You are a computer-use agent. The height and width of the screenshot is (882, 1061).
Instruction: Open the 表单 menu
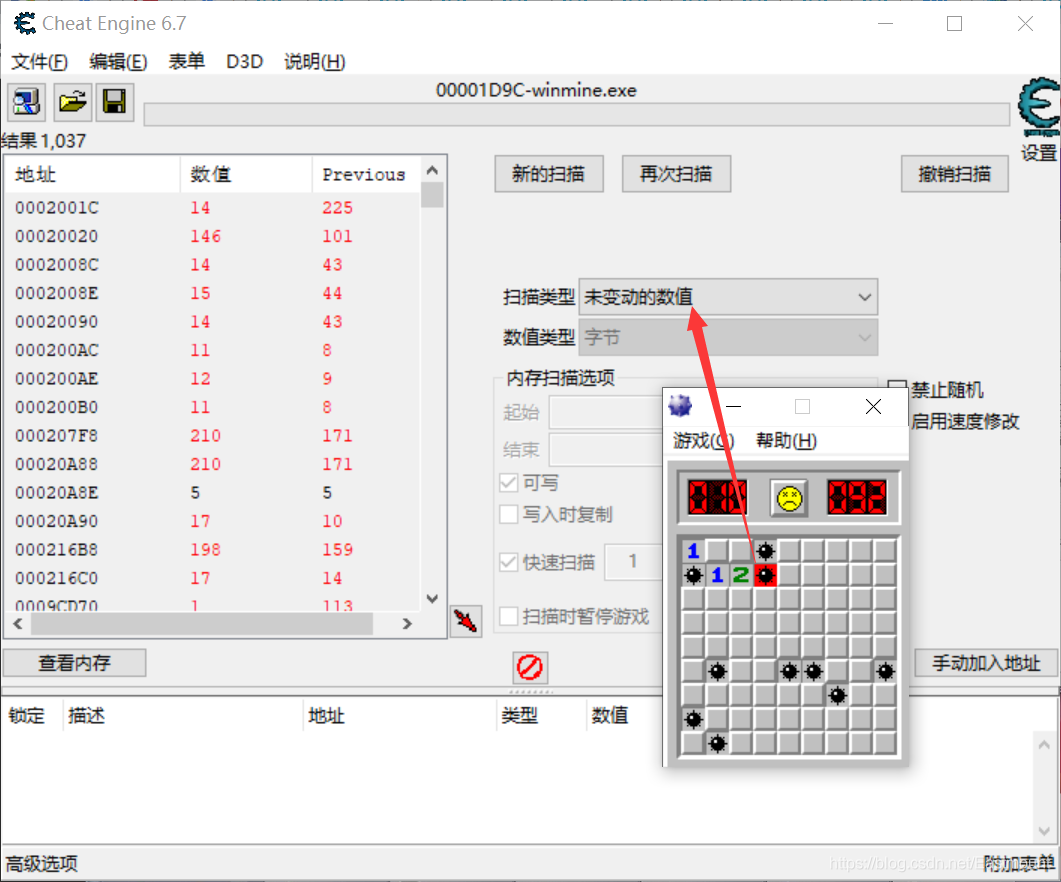tap(186, 62)
